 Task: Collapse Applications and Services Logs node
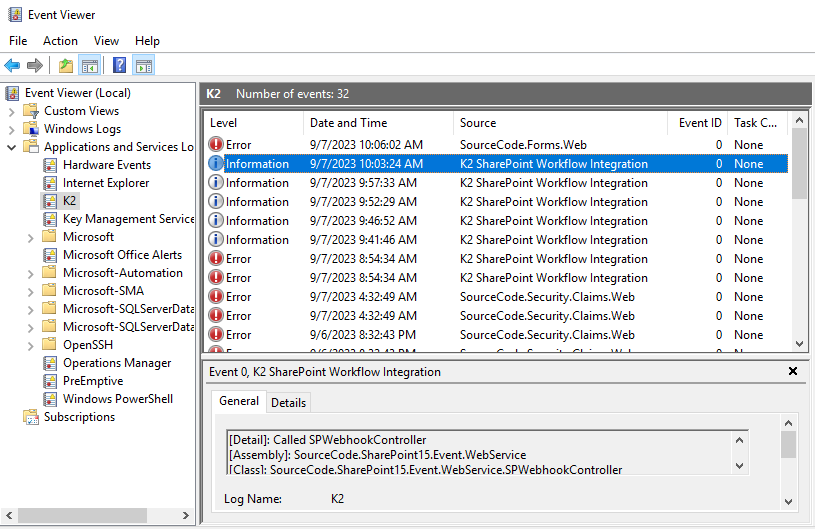pyautogui.click(x=11, y=148)
